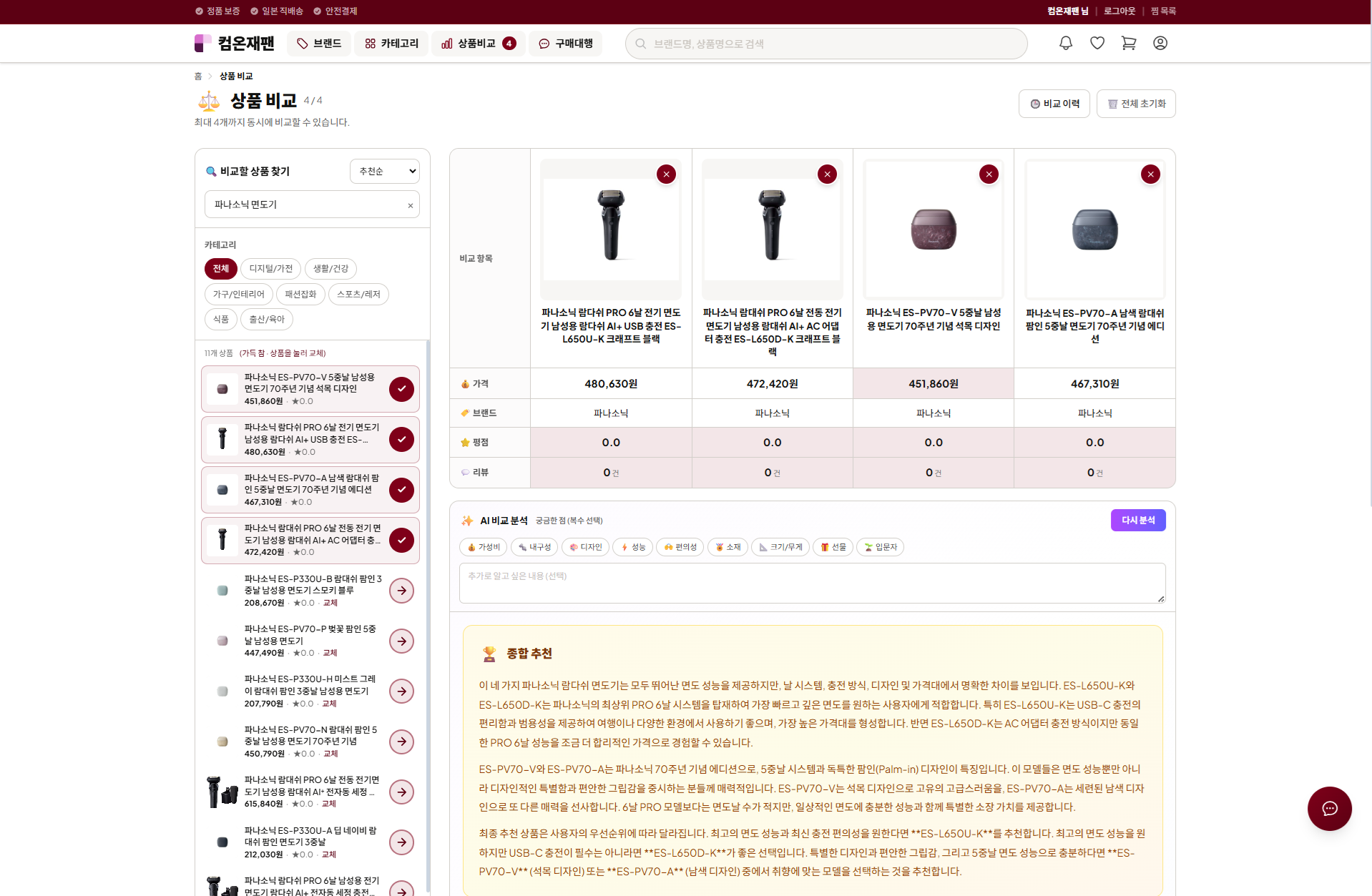Add ES-PV70-P cherry blossom shaver arrow

(x=402, y=641)
